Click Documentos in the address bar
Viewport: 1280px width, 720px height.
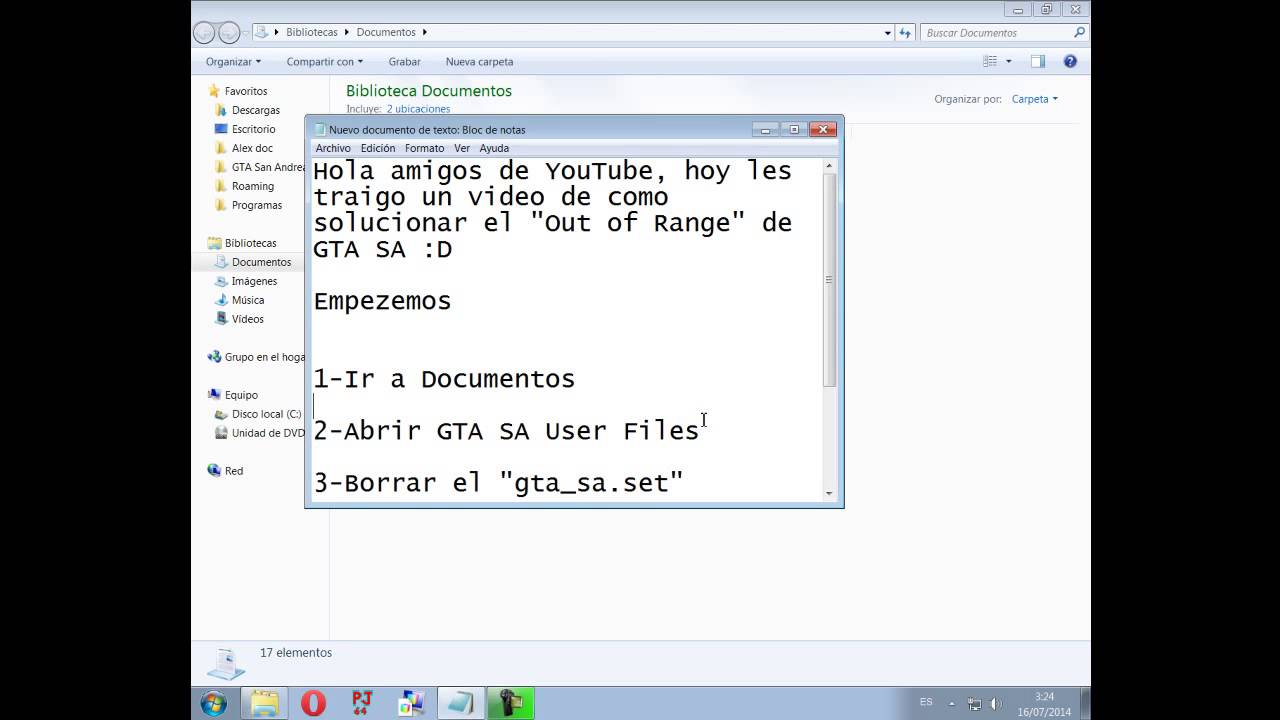pyautogui.click(x=386, y=32)
